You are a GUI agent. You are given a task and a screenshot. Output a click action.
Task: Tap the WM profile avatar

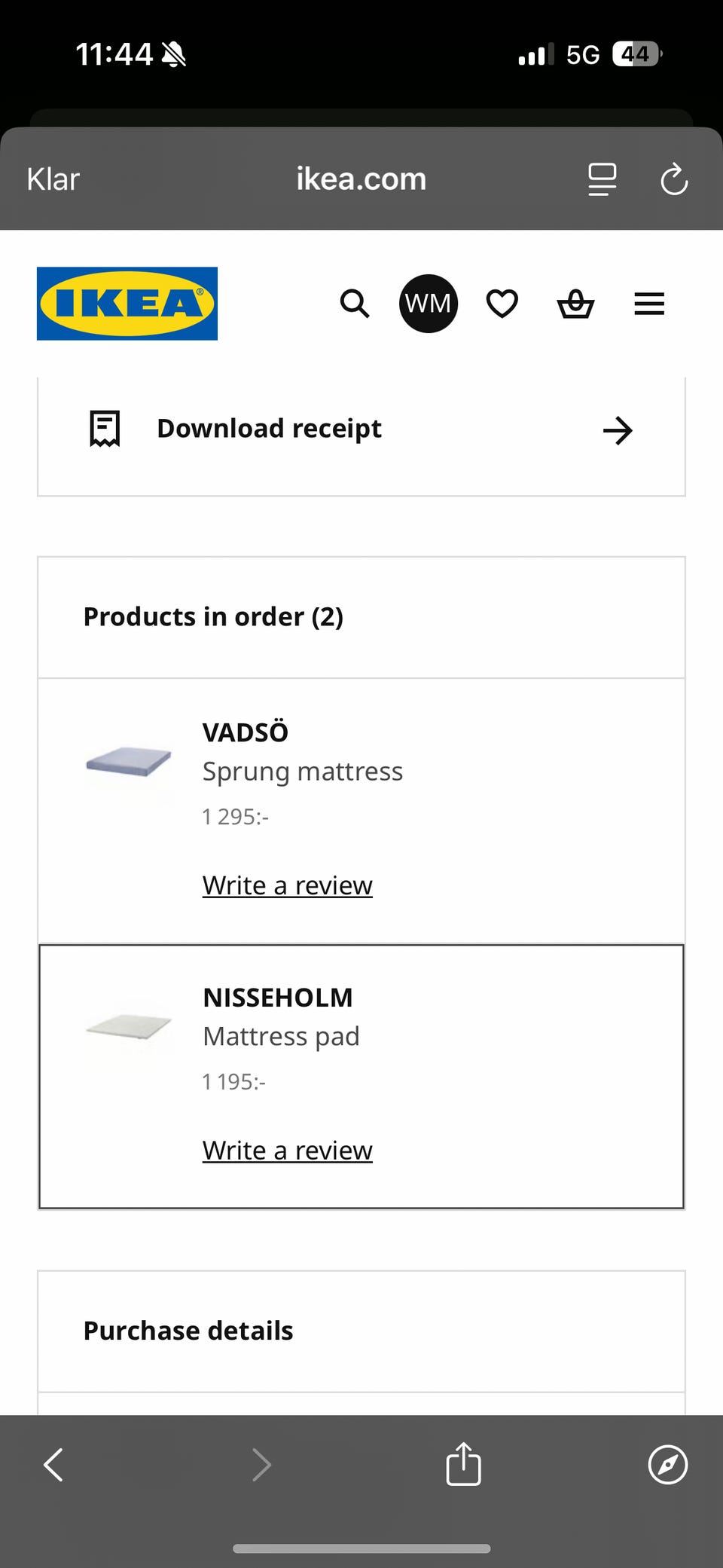(428, 304)
